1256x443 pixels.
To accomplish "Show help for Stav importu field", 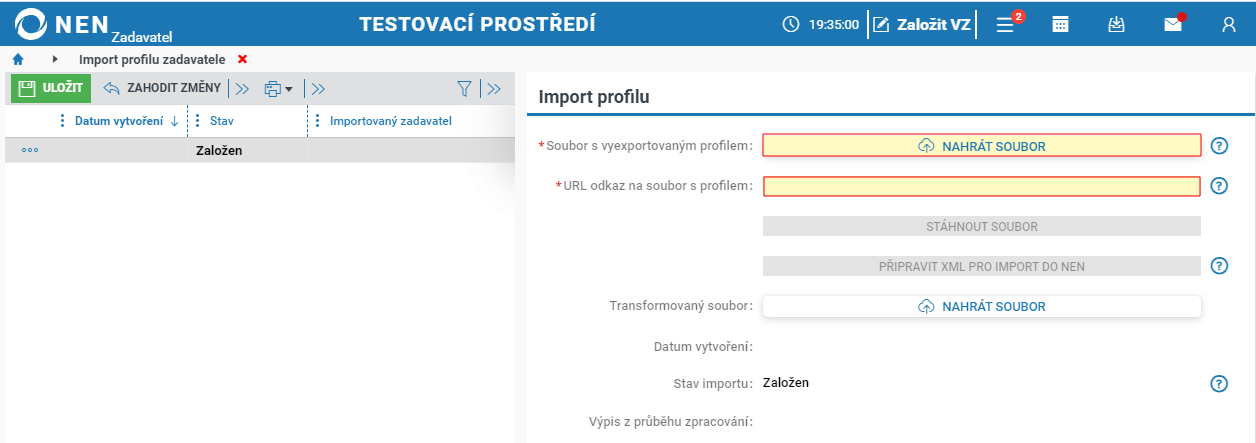I will click(1218, 384).
